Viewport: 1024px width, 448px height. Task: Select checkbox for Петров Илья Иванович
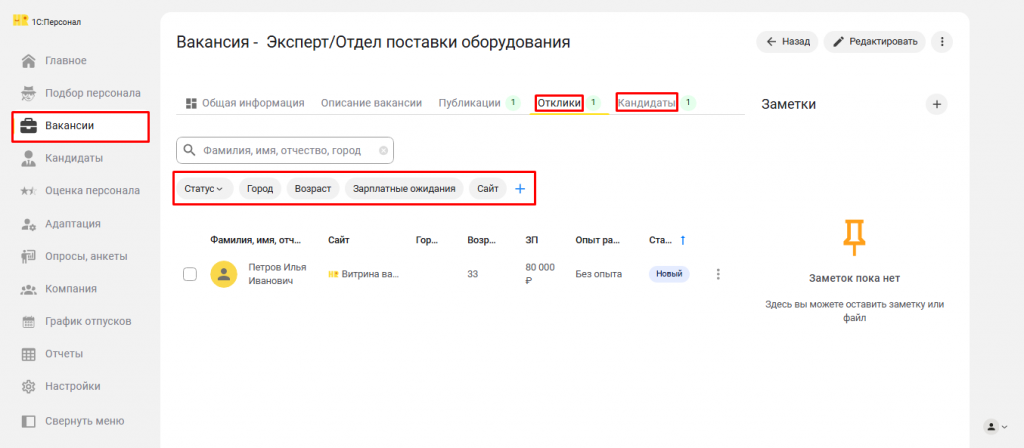click(x=190, y=274)
